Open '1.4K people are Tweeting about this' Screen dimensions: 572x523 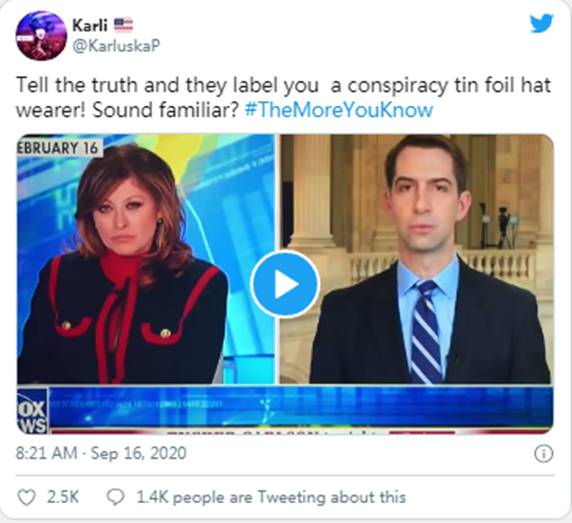point(271,497)
